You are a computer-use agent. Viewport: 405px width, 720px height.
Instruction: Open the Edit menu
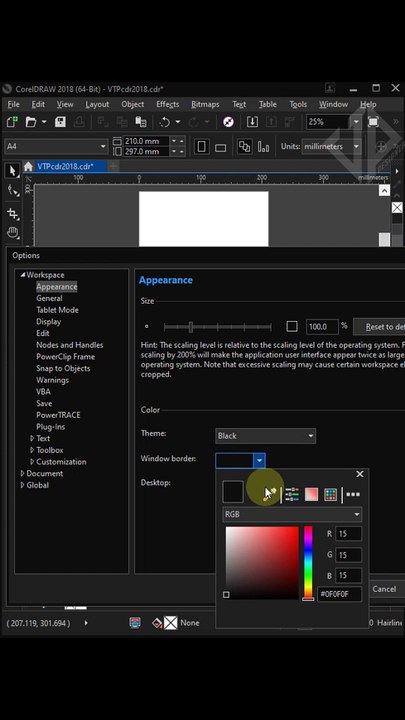tap(38, 104)
